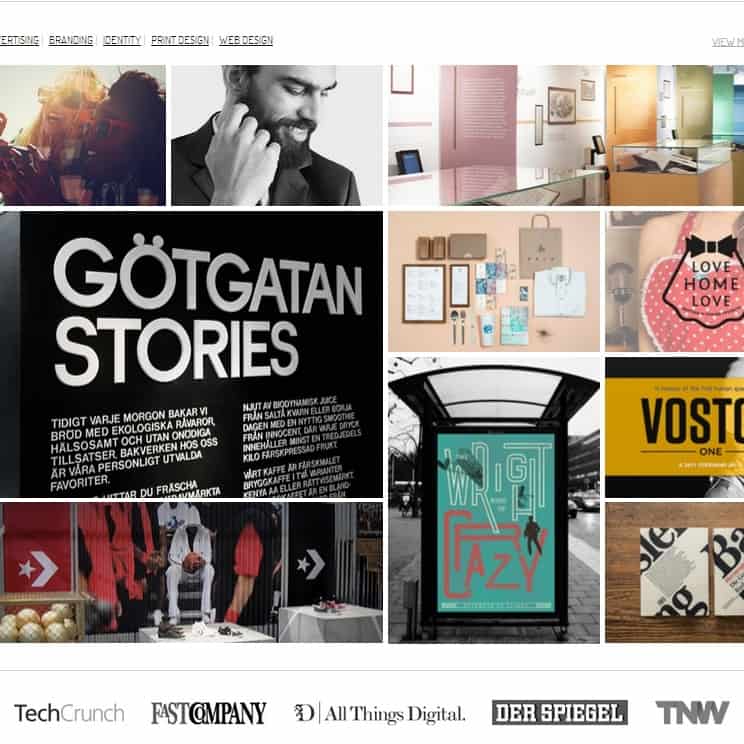744x744 pixels.
Task: Open the yellow Vostok One project
Action: pos(675,428)
